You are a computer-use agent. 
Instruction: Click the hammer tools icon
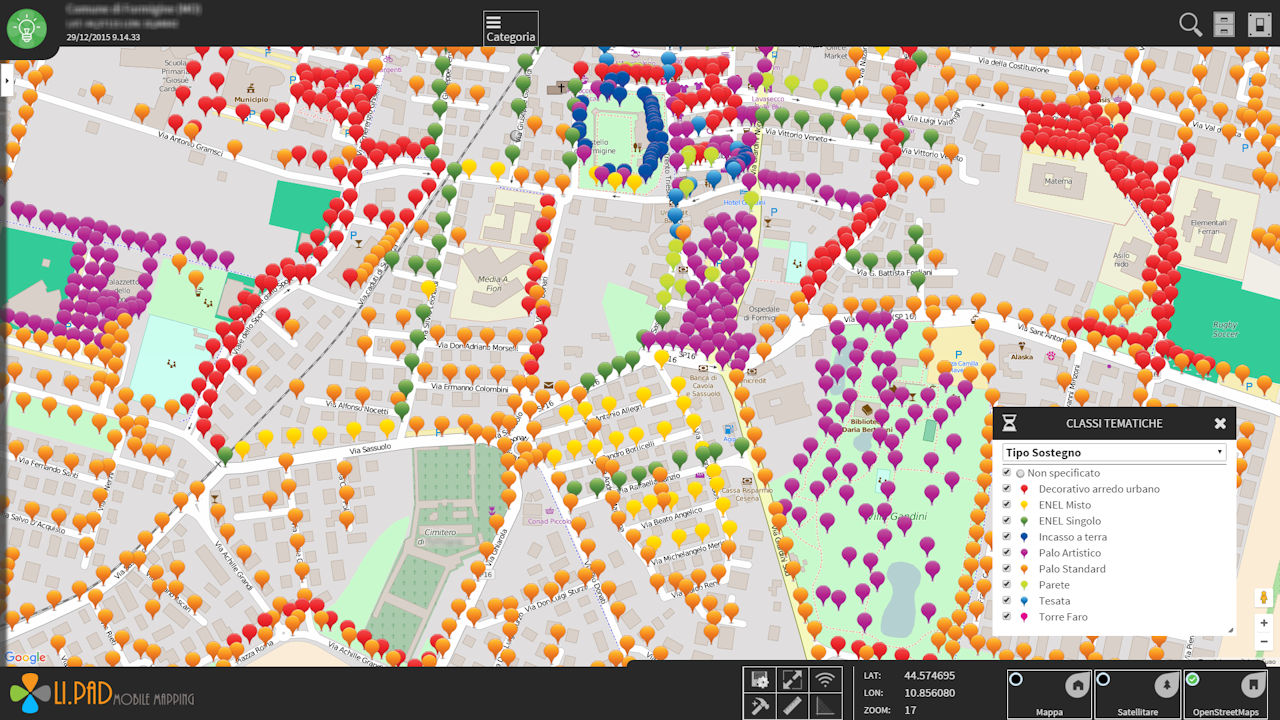pos(759,706)
